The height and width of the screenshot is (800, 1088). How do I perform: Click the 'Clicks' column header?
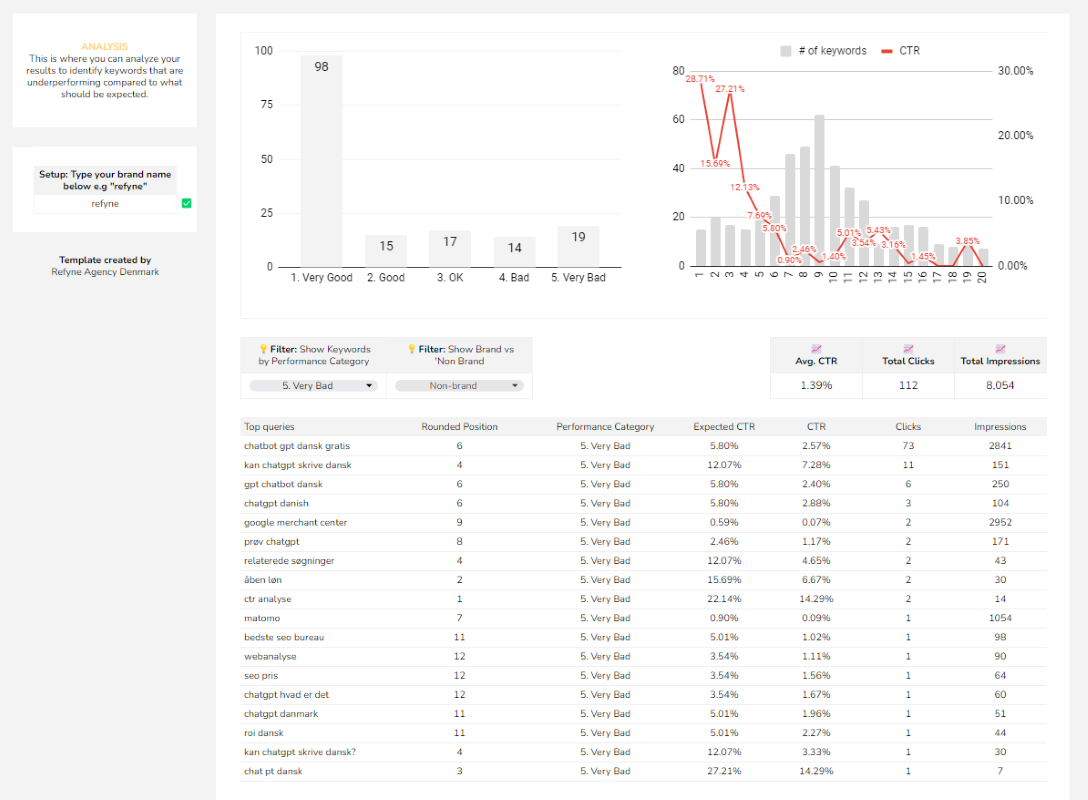pyautogui.click(x=908, y=427)
